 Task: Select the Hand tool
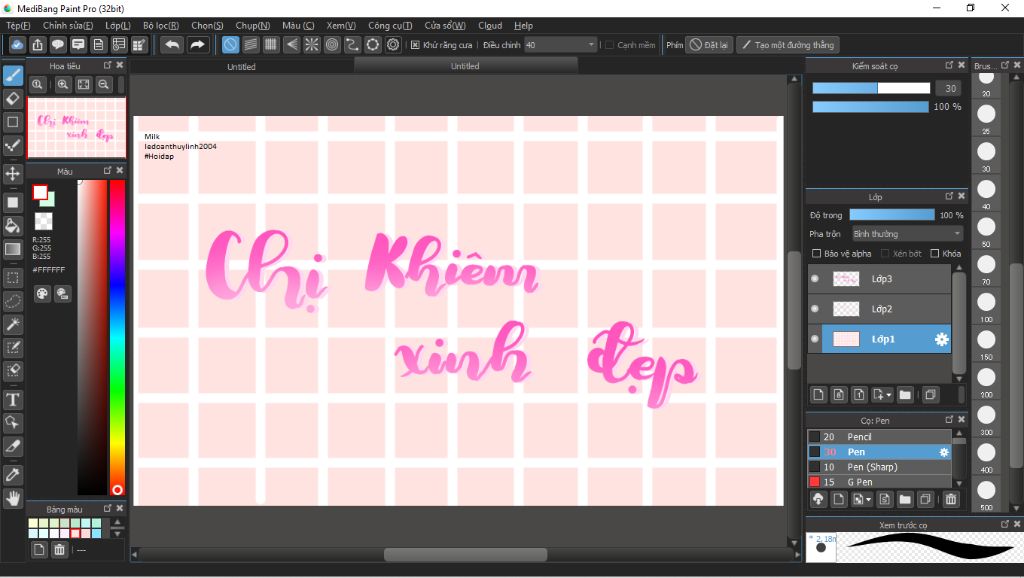[x=13, y=498]
